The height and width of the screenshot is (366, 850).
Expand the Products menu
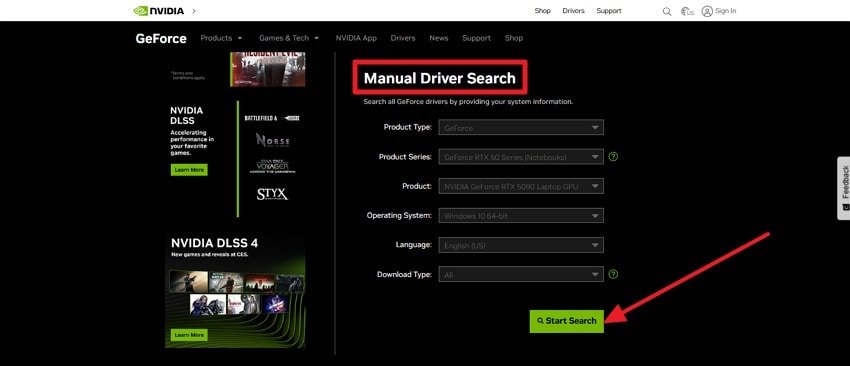221,38
